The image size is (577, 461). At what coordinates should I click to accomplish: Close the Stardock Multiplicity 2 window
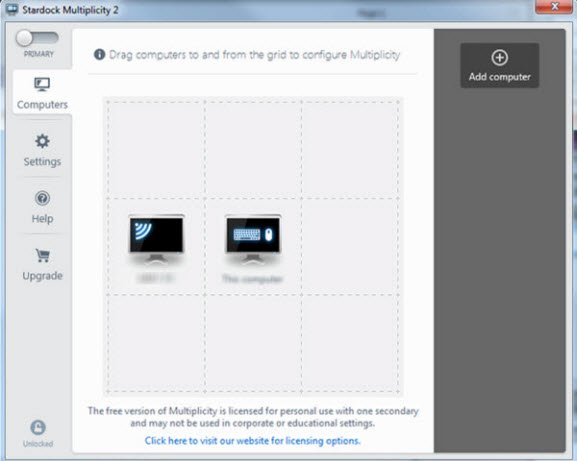tap(555, 7)
